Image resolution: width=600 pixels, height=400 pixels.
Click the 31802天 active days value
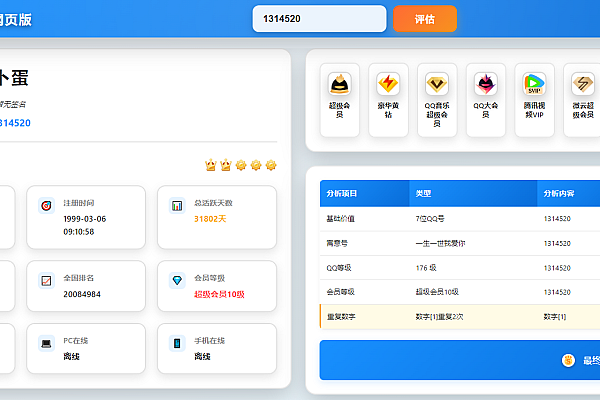click(210, 219)
